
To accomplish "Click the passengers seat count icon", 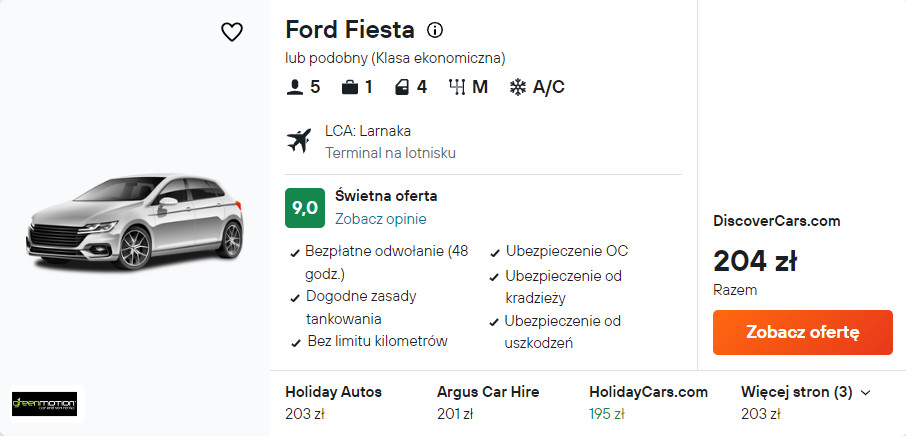I will 294,87.
